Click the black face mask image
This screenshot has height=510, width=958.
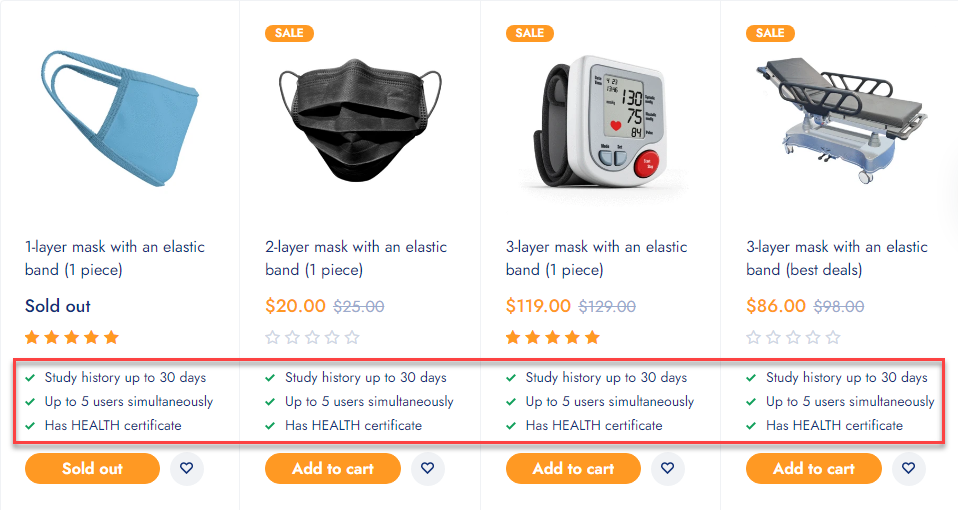point(360,120)
